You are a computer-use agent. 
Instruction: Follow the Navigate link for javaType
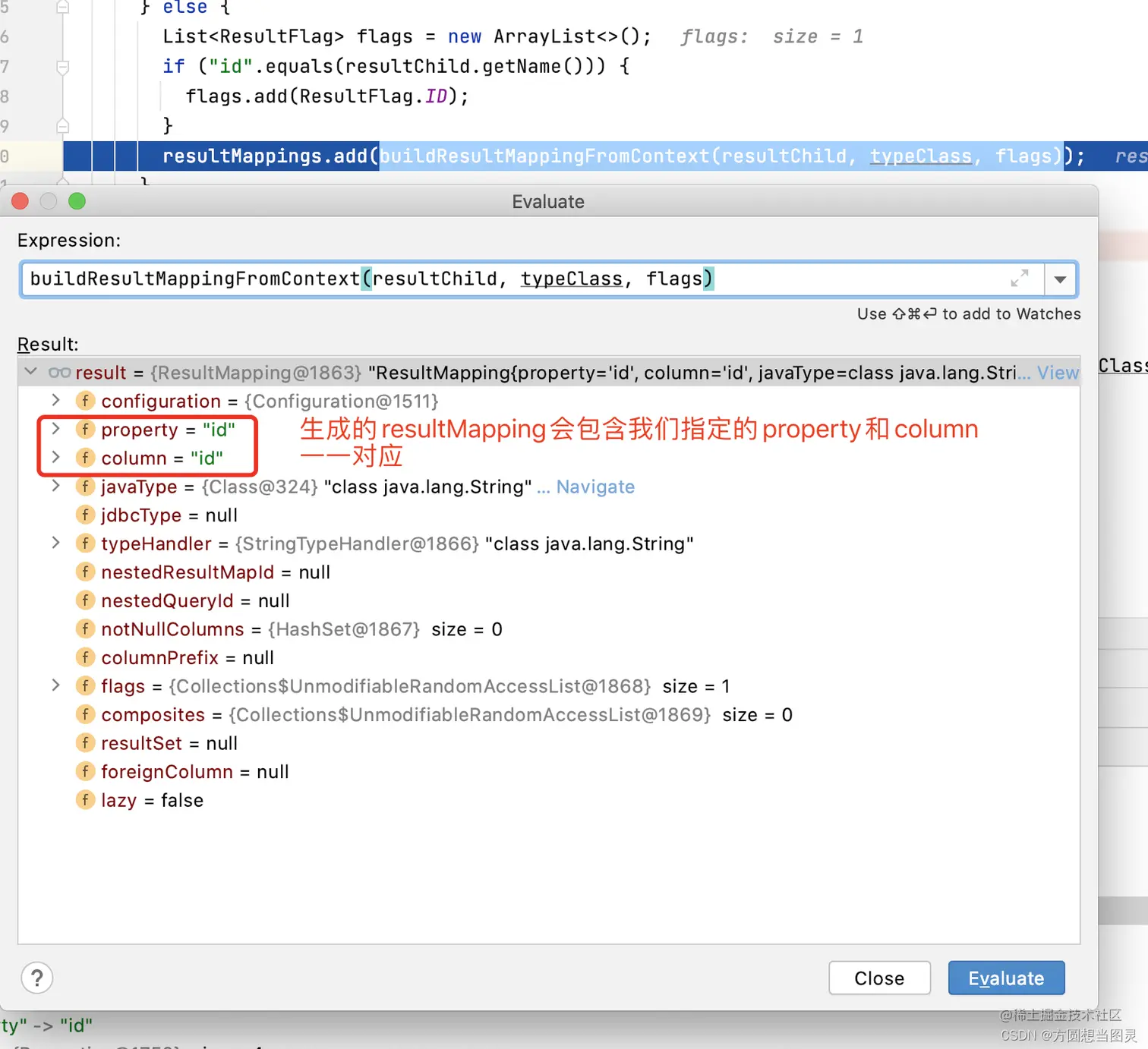(x=595, y=487)
